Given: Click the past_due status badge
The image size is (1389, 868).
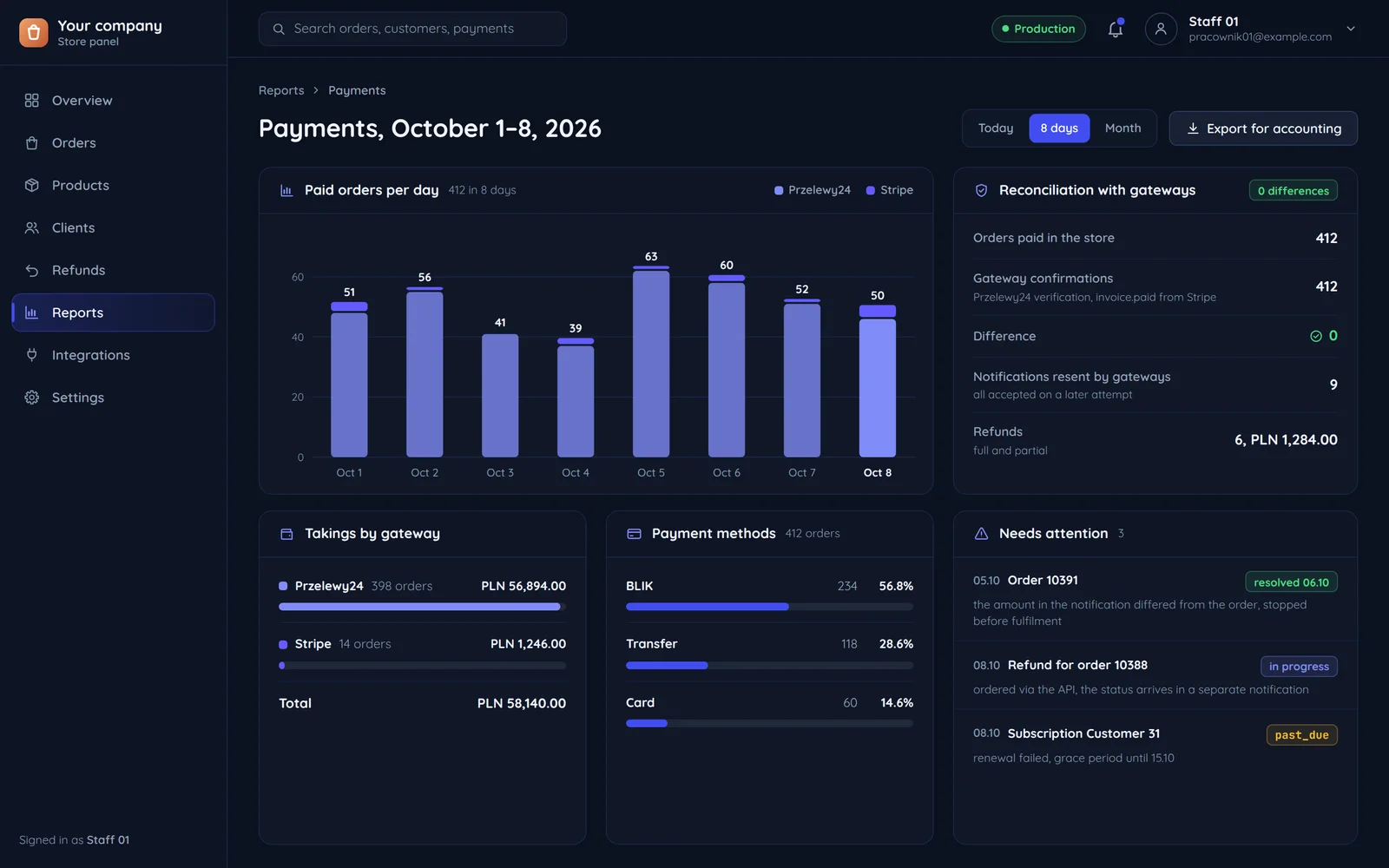Looking at the screenshot, I should [x=1301, y=735].
